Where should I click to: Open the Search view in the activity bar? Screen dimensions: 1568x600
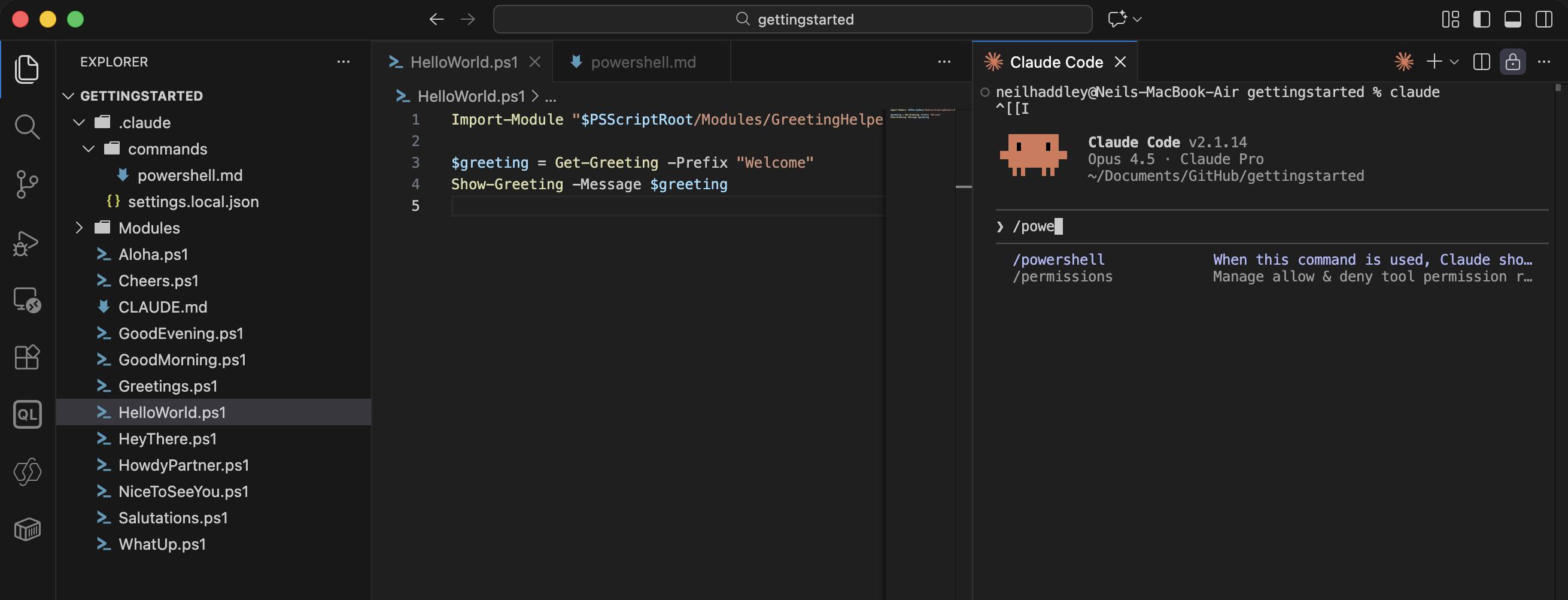27,127
